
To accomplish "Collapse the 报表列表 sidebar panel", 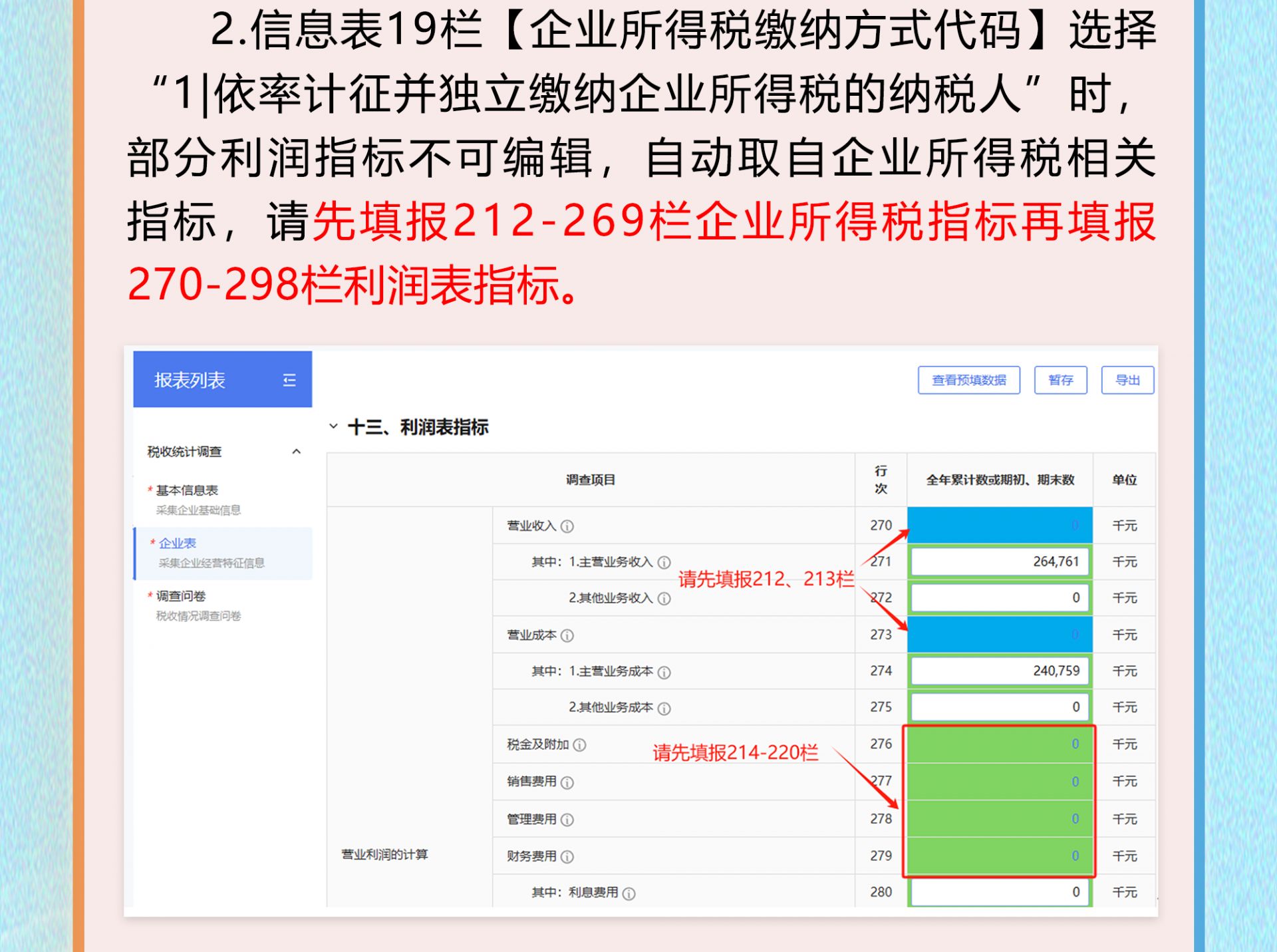I will [x=289, y=380].
